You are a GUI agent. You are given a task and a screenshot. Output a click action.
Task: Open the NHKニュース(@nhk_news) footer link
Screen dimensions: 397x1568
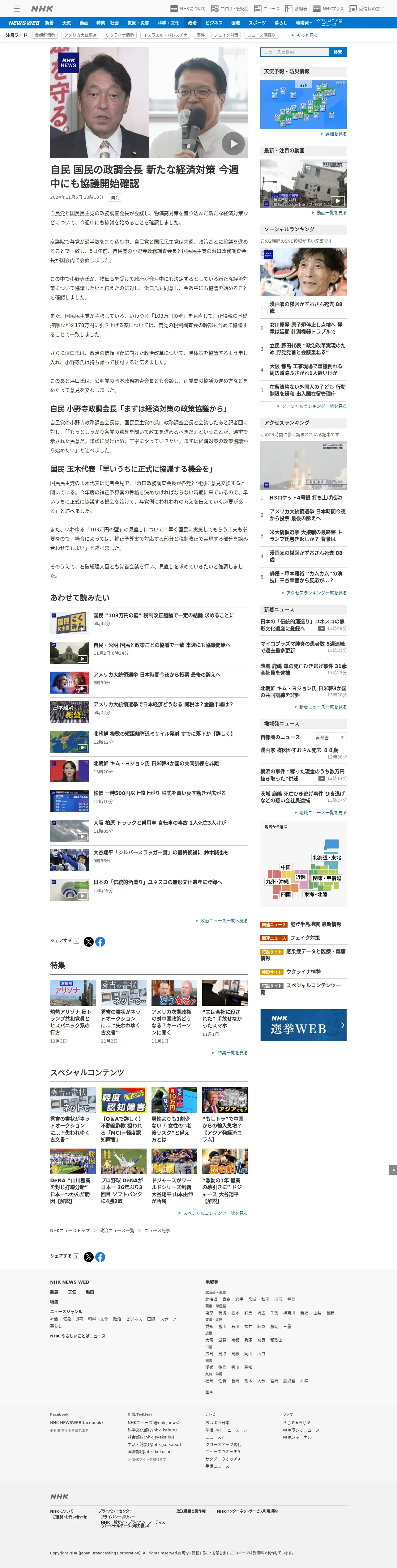(153, 1422)
